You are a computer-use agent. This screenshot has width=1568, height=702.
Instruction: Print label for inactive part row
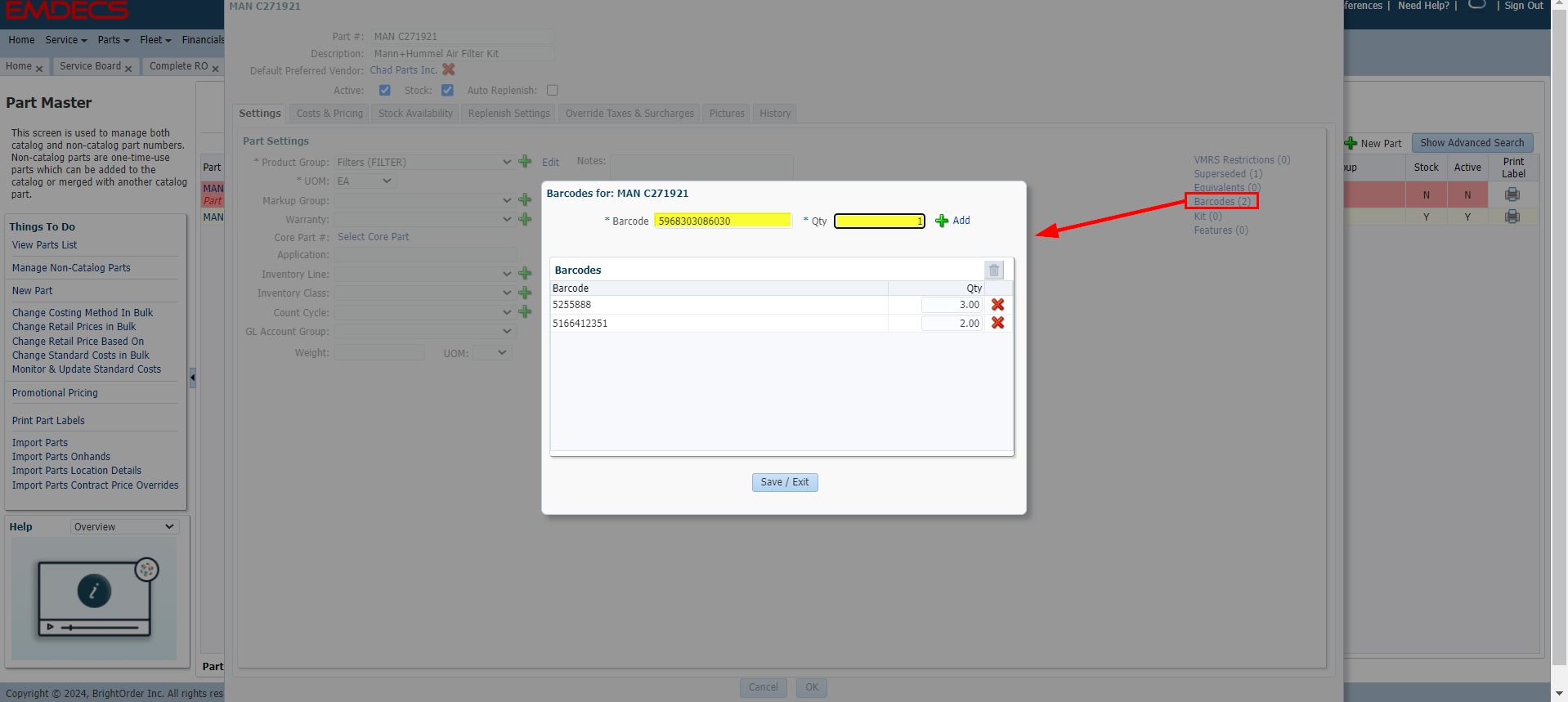point(1512,195)
